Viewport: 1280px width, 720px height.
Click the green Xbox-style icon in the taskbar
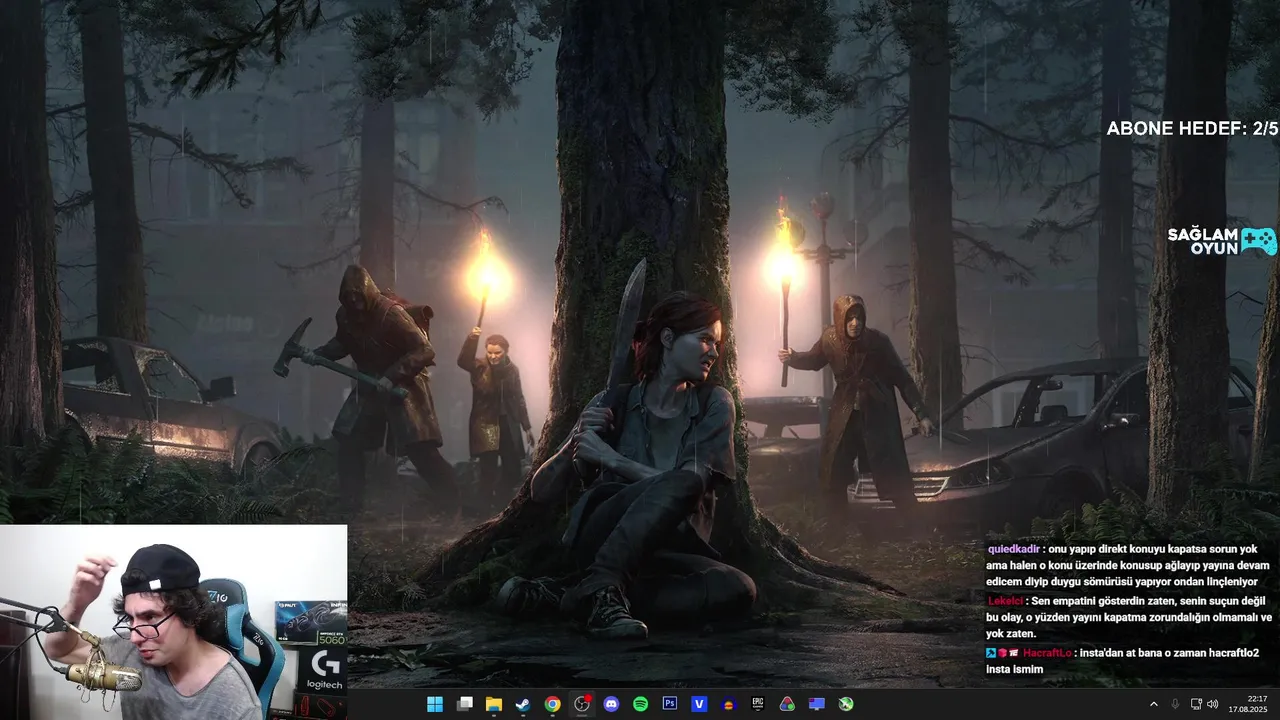click(846, 704)
